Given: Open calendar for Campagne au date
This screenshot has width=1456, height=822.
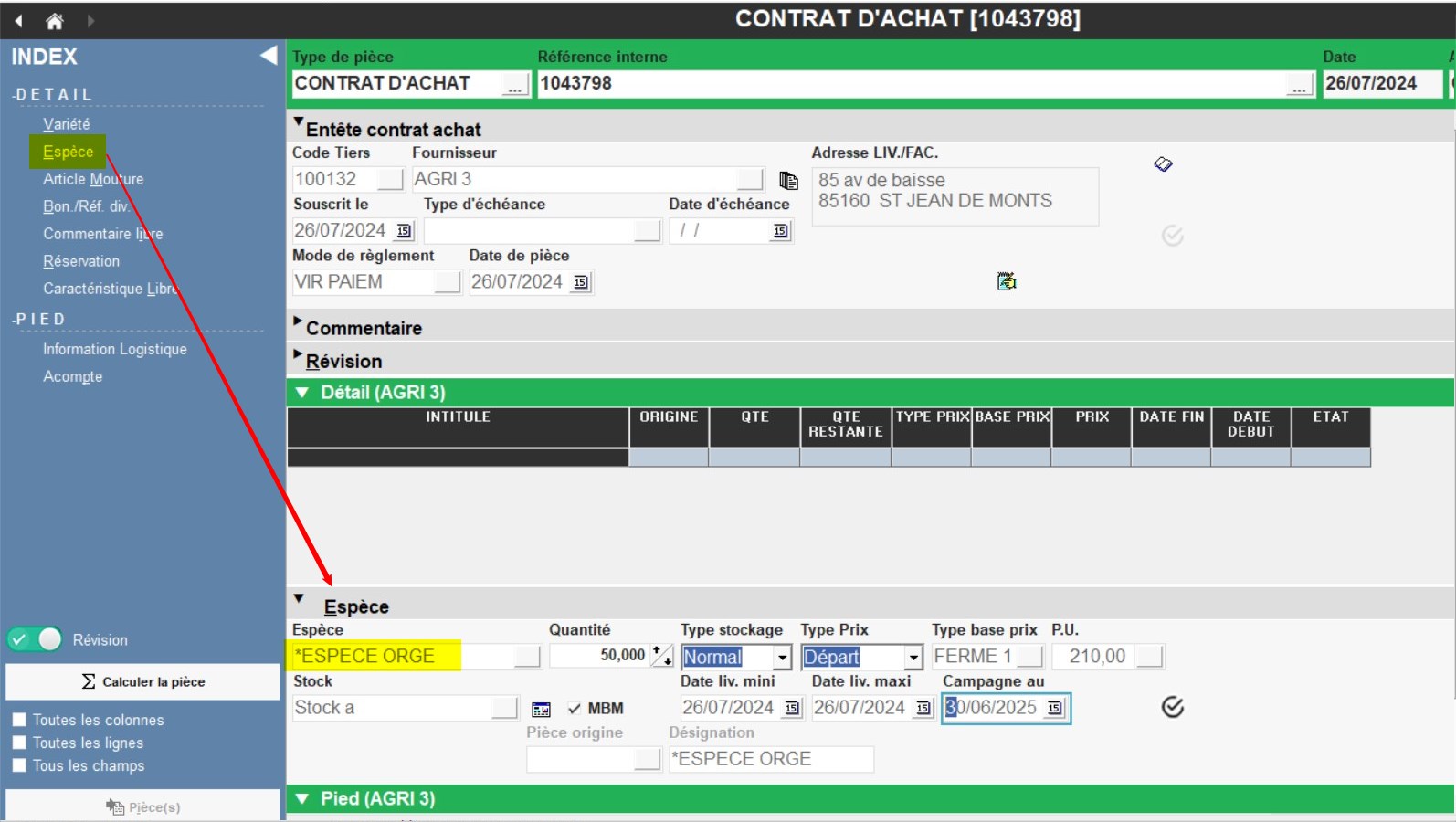Looking at the screenshot, I should click(x=1055, y=708).
